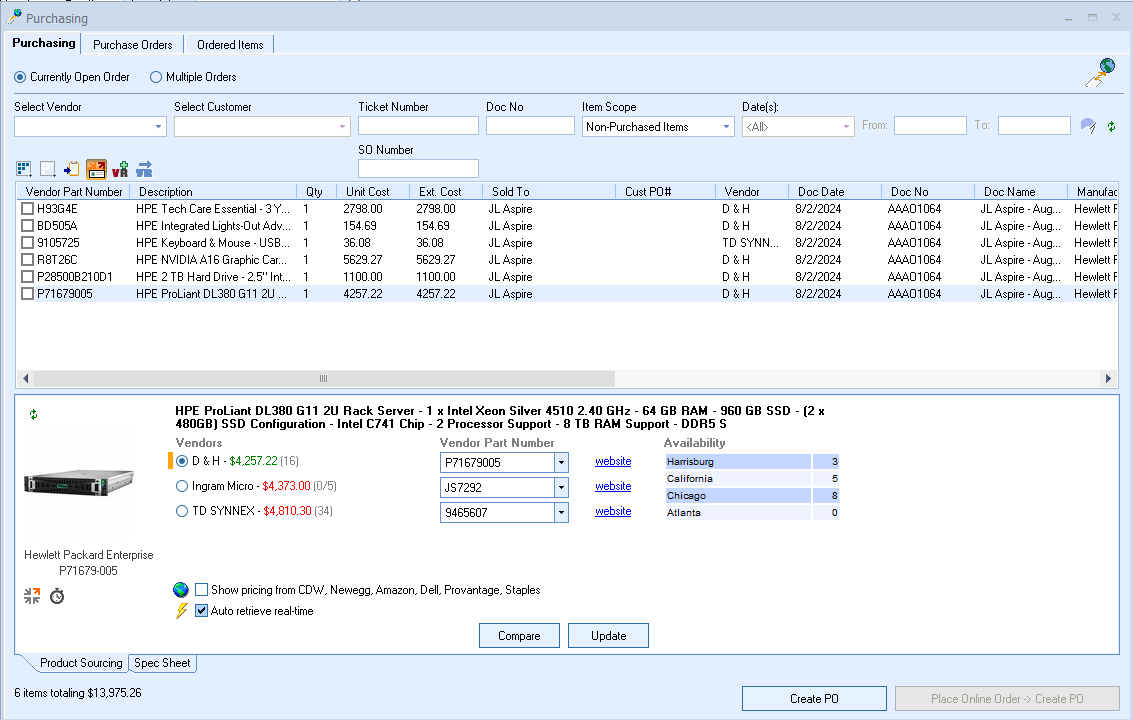Open the TD SYNNEX website link

pyautogui.click(x=613, y=511)
